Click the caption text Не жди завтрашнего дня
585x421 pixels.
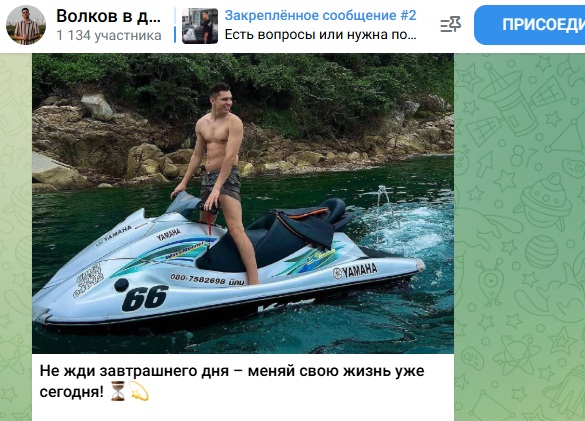(x=134, y=371)
